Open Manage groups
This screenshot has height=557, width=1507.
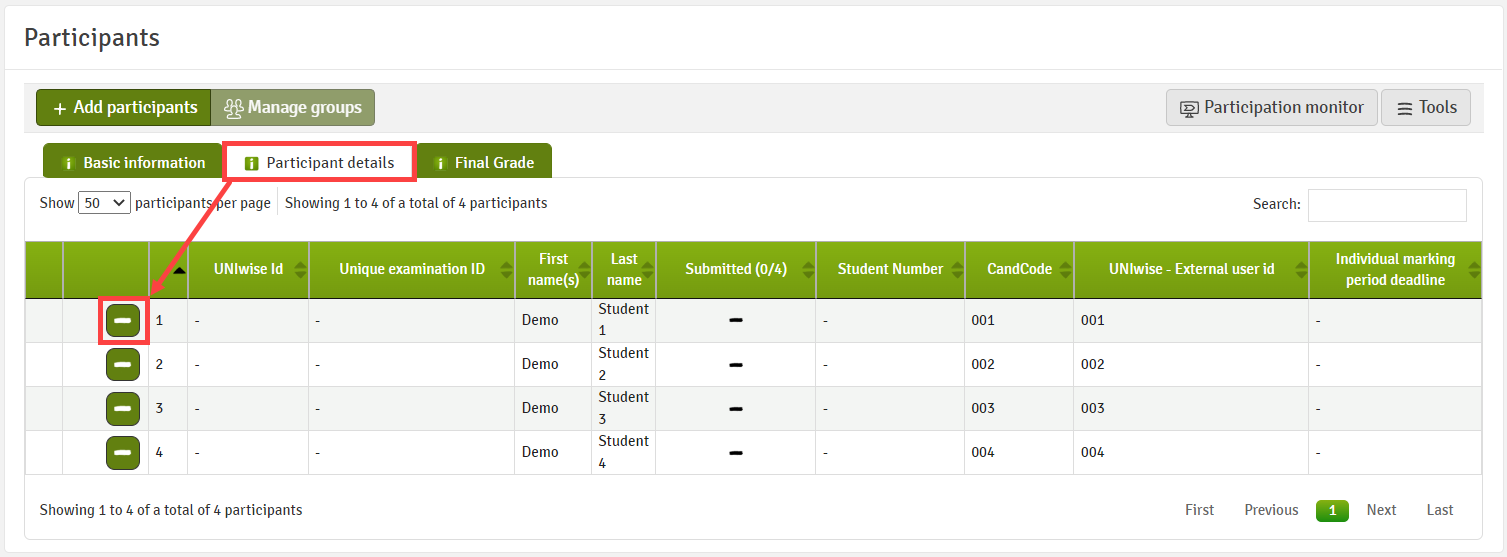pos(293,108)
